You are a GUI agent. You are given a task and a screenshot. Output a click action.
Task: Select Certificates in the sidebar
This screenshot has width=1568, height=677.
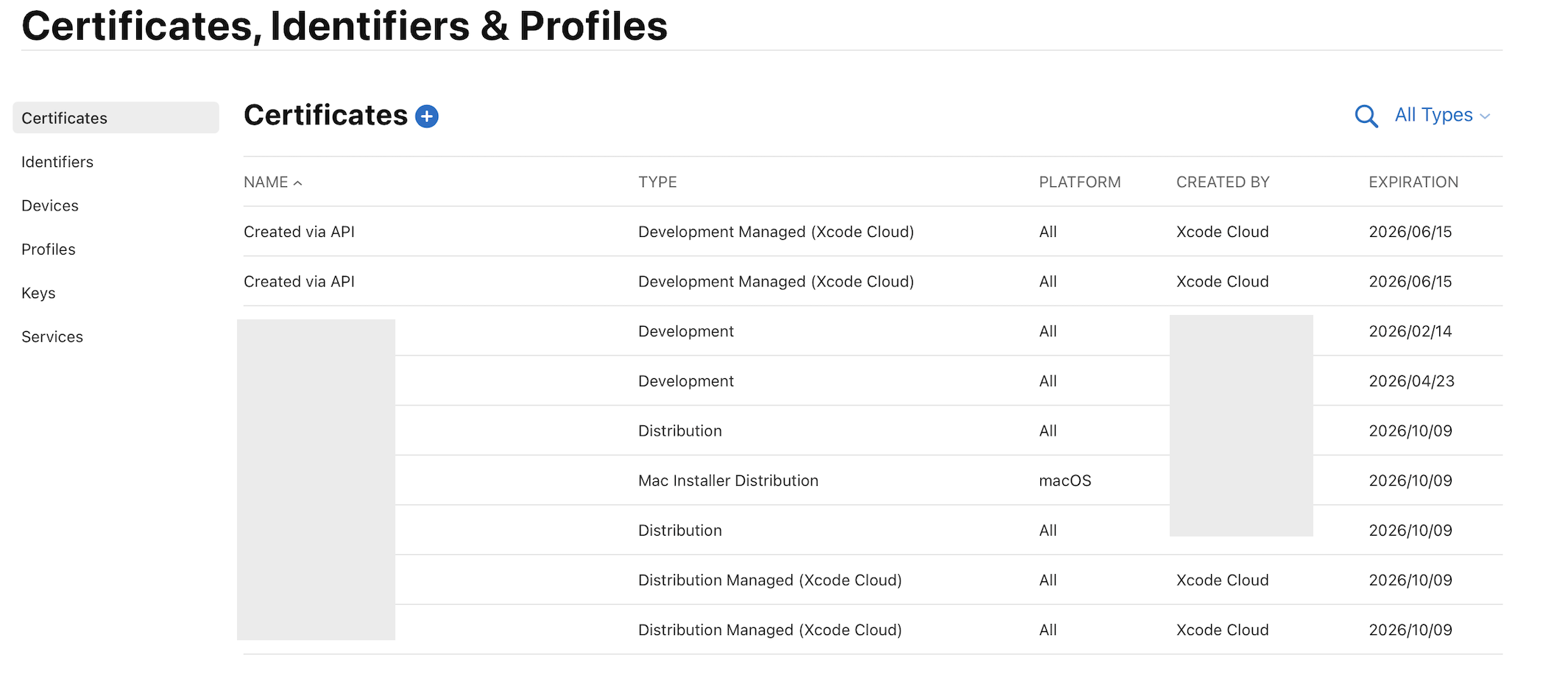coord(65,118)
